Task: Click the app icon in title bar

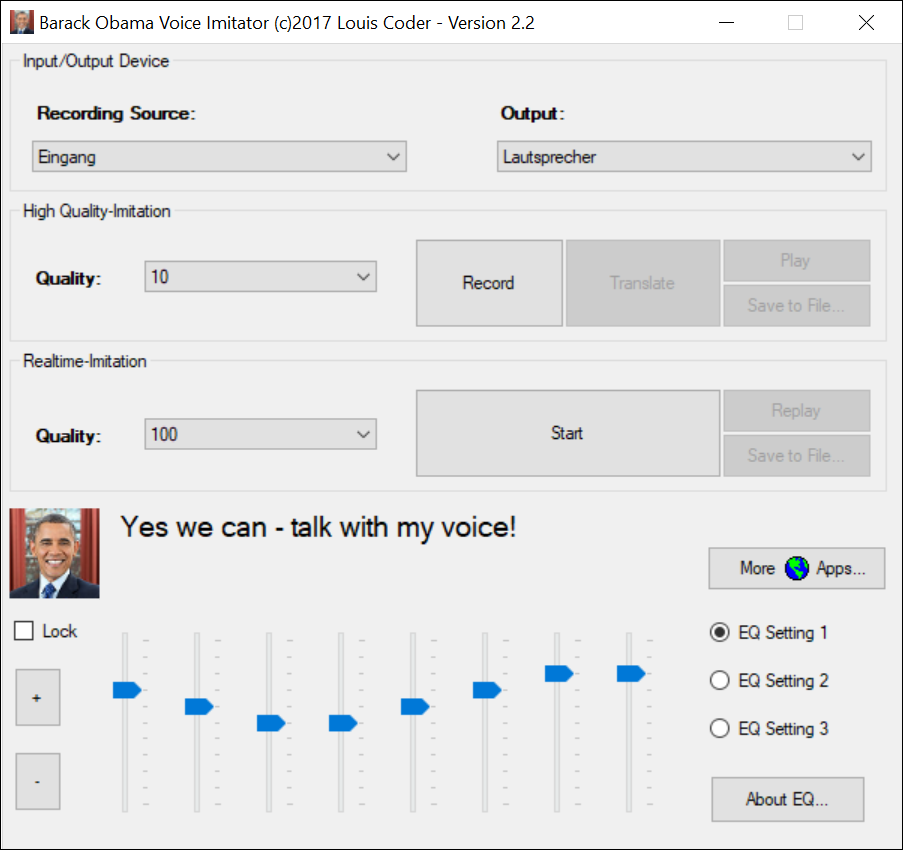Action: (21, 22)
